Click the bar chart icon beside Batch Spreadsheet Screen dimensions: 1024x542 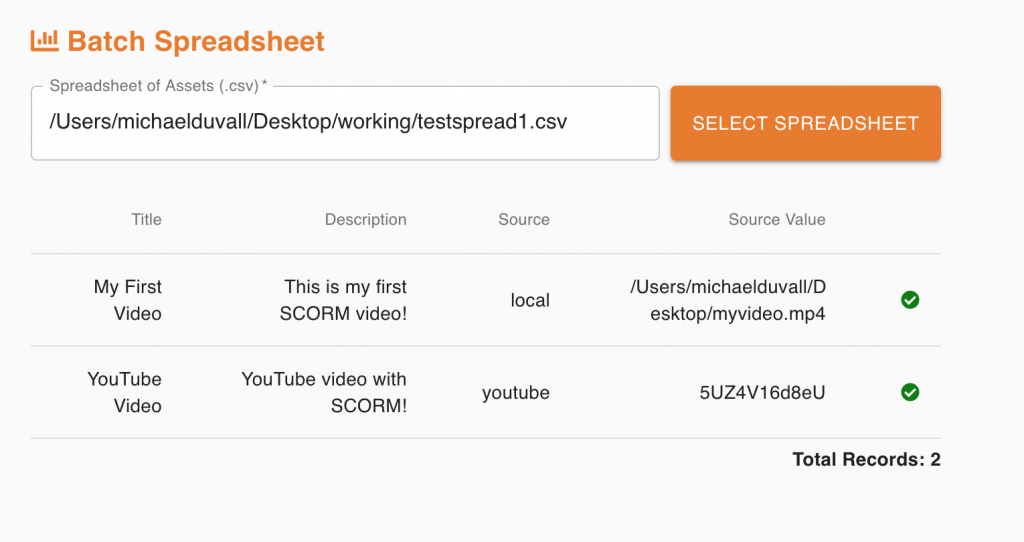pyautogui.click(x=44, y=40)
